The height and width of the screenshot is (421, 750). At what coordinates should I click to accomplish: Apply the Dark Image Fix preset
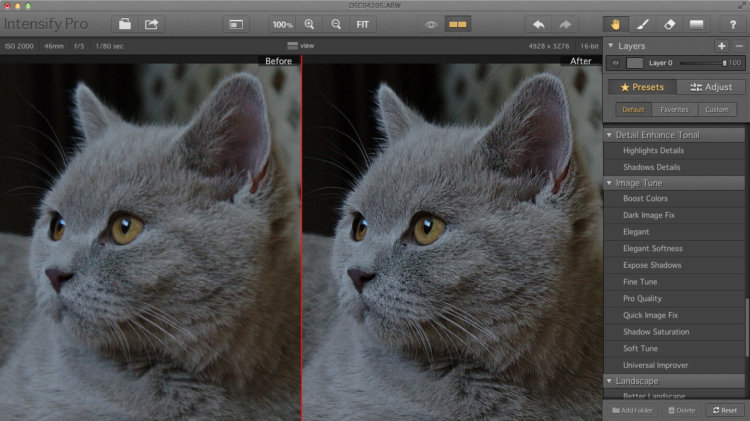click(674, 215)
